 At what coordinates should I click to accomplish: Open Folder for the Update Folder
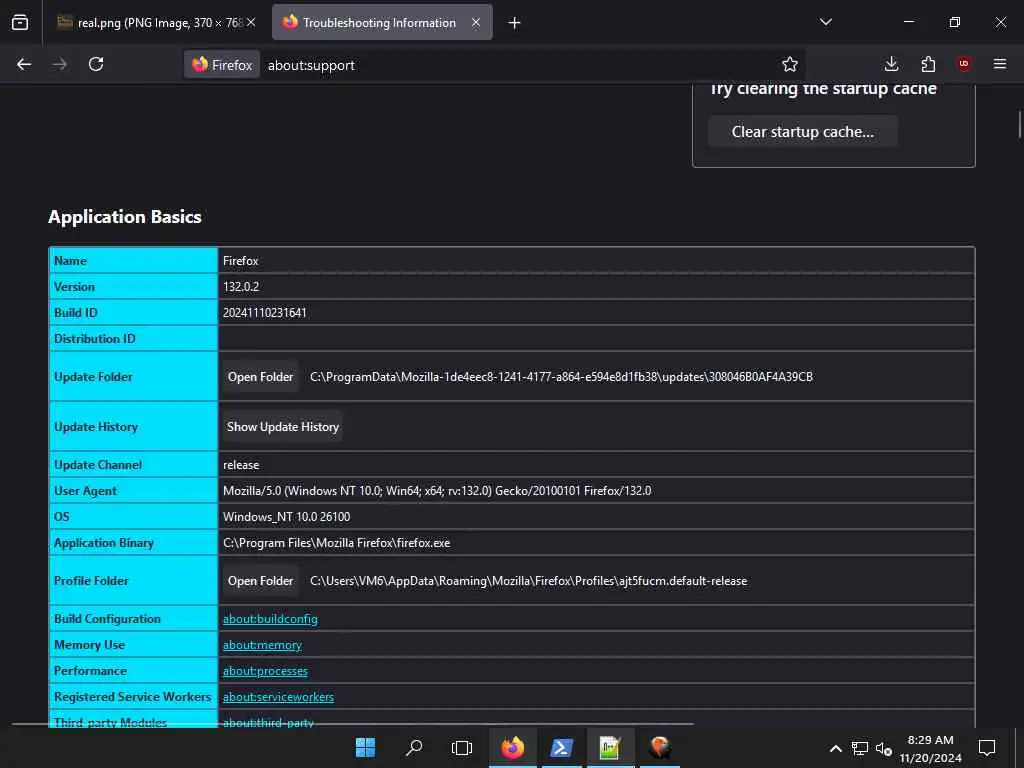261,377
